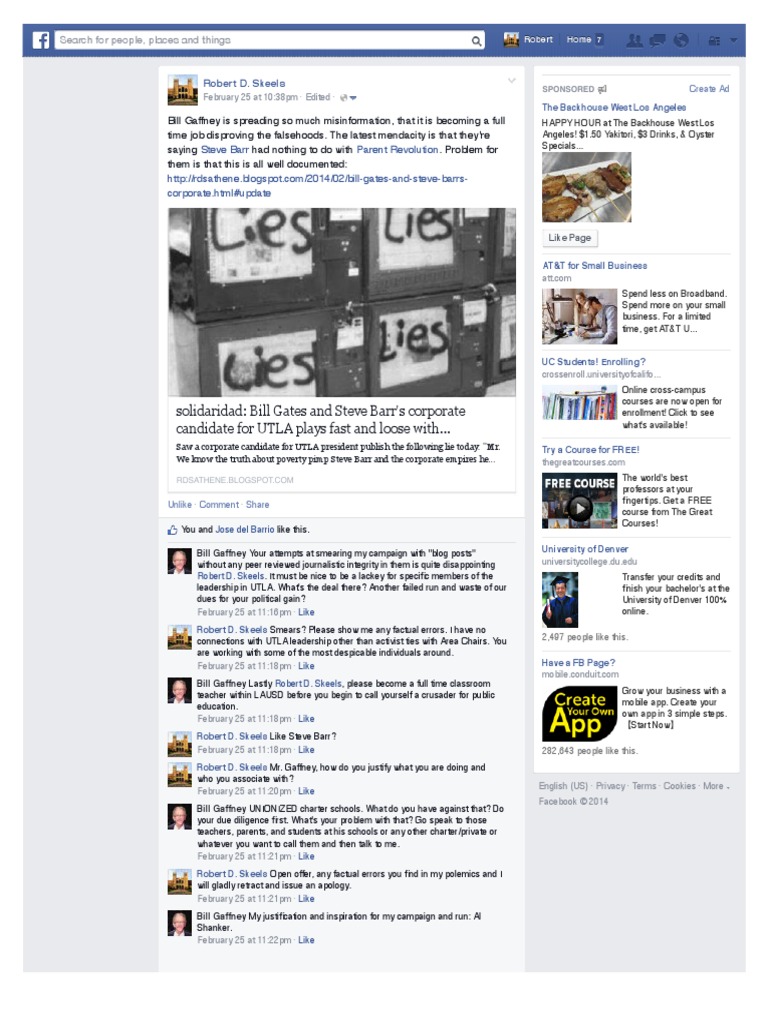
Task: Open University of Denver ad link
Action: 584,549
